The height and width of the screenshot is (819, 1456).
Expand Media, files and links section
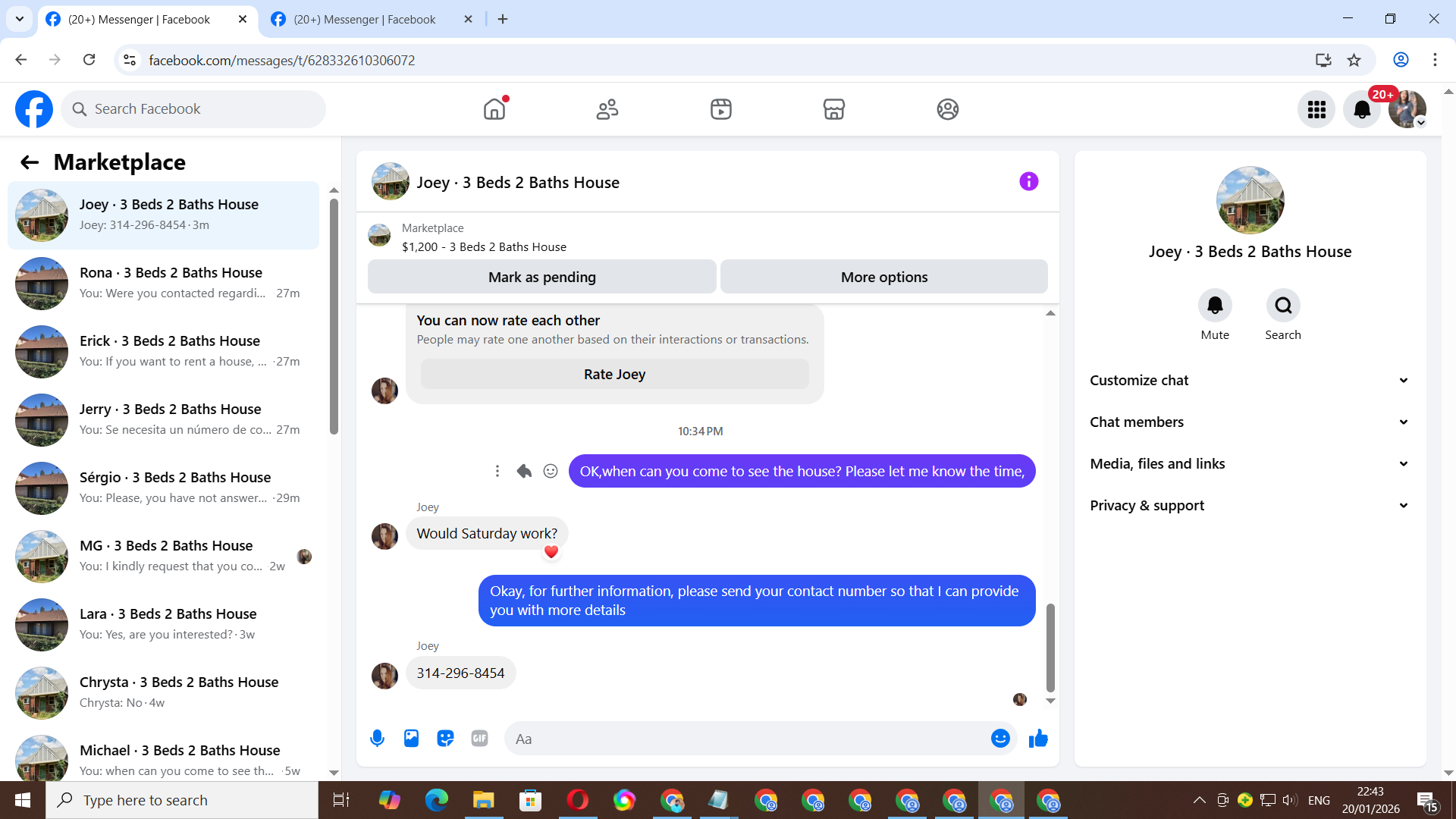[1250, 464]
